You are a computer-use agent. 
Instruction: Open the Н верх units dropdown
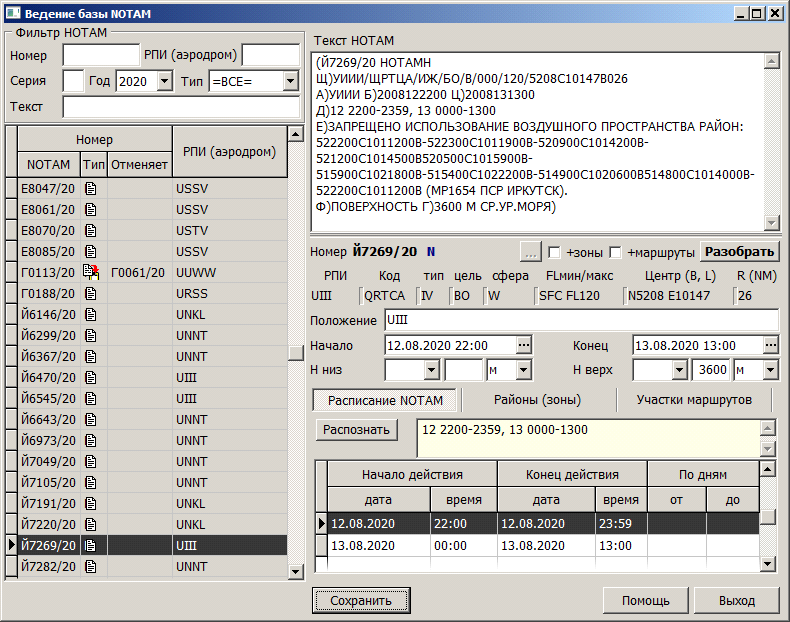[770, 370]
